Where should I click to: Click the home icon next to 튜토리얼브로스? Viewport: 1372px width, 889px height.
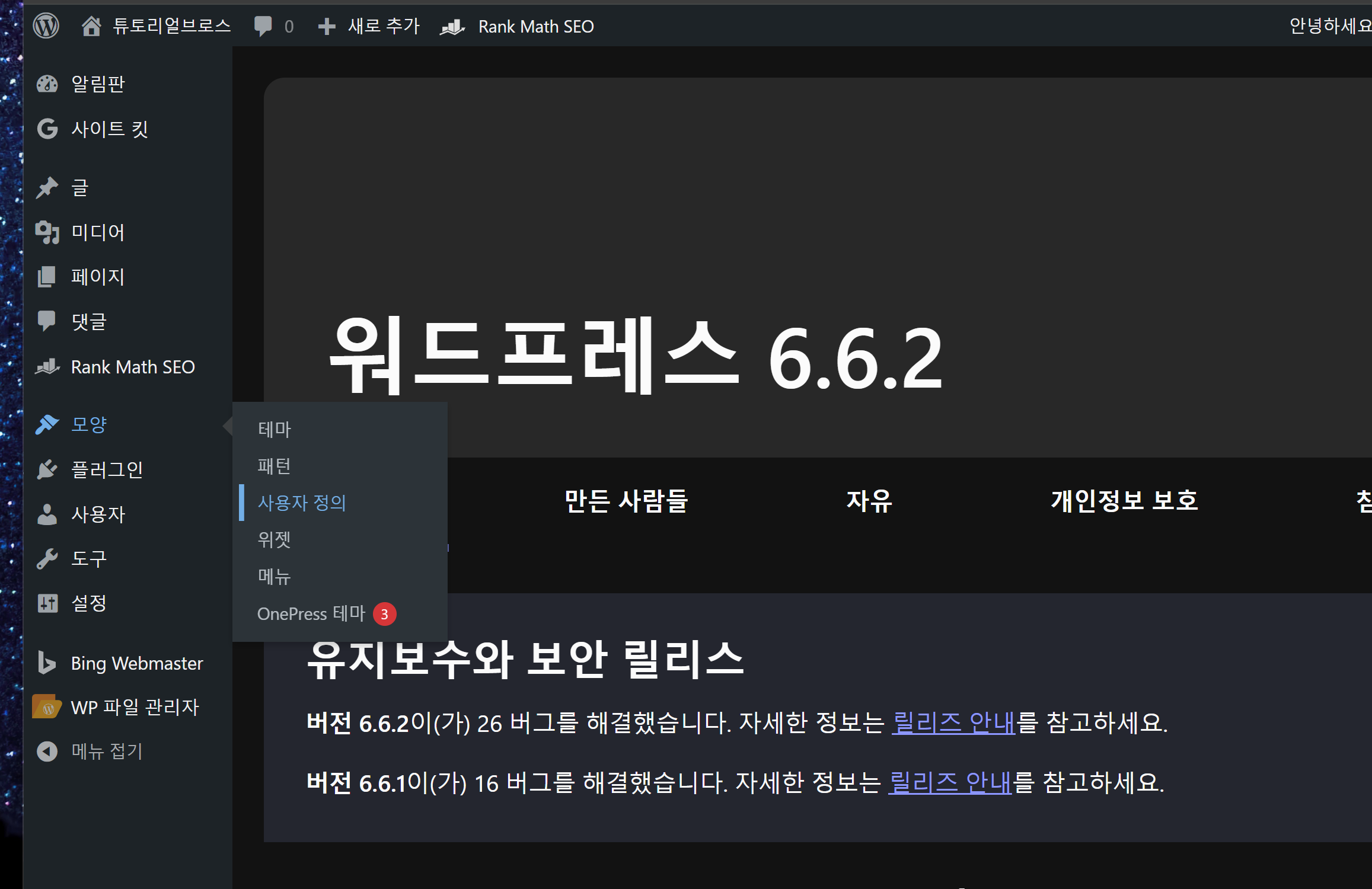pyautogui.click(x=91, y=26)
